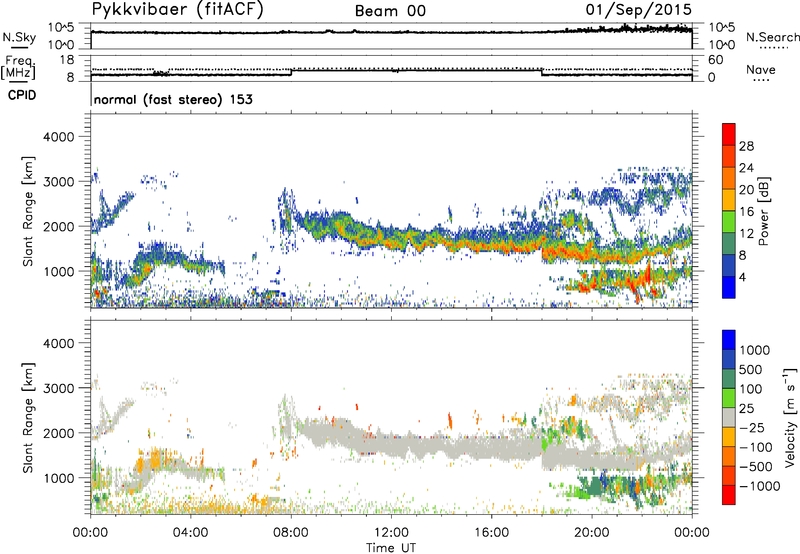Viewport: 800px width, 554px height.
Task: Click the -1000 value on Velocity colorbar
Action: 759,486
